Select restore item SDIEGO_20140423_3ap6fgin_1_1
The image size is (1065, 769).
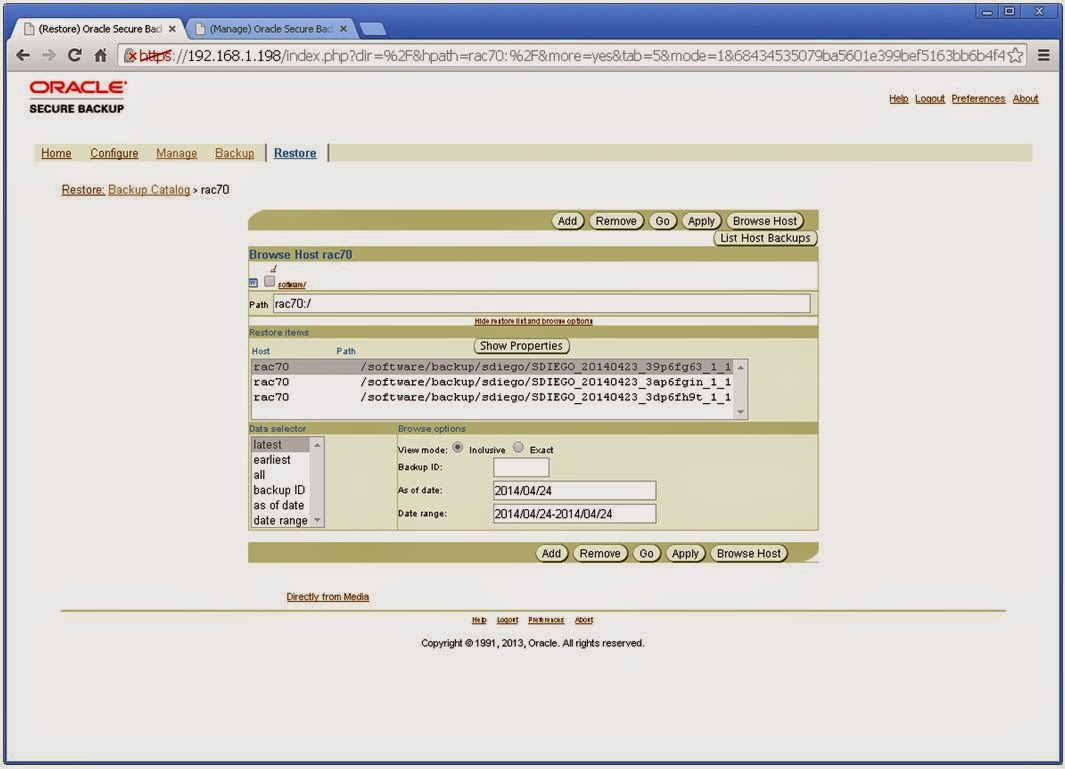pyautogui.click(x=492, y=382)
